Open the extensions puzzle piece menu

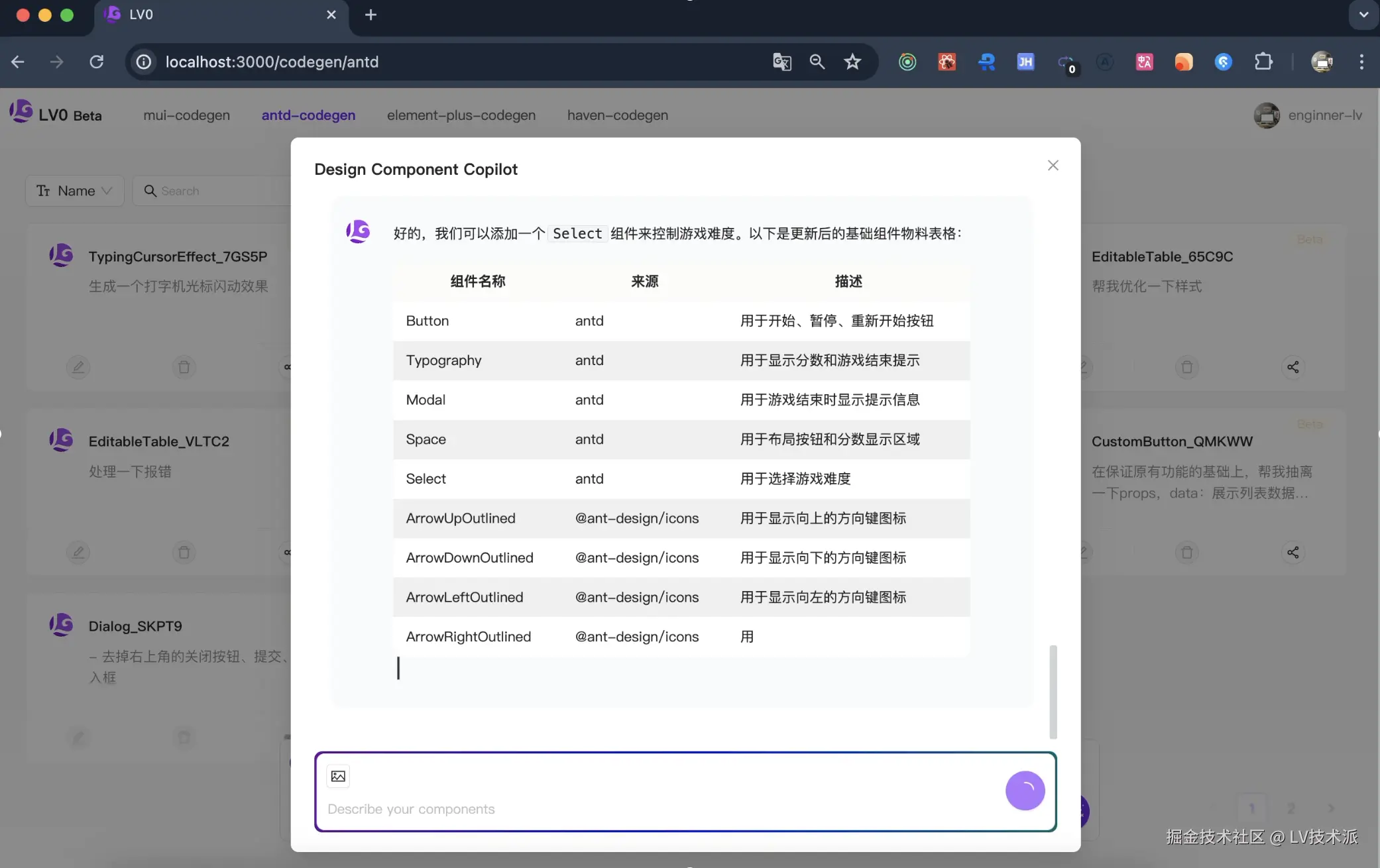click(1263, 62)
